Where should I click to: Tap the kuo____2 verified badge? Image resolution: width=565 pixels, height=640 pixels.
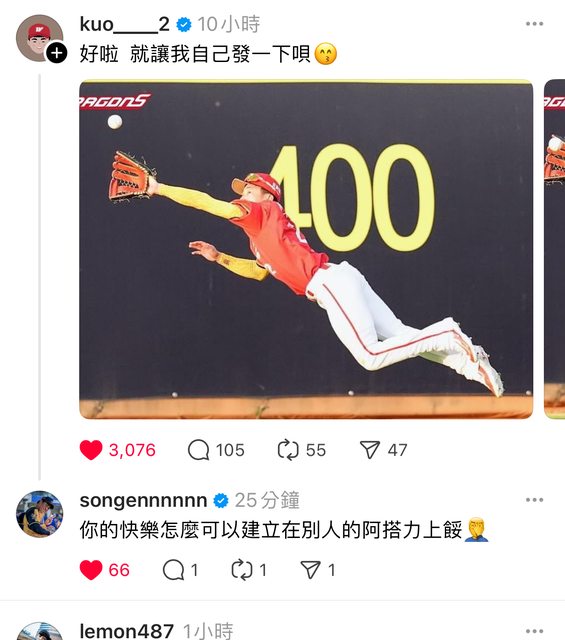tap(184, 24)
